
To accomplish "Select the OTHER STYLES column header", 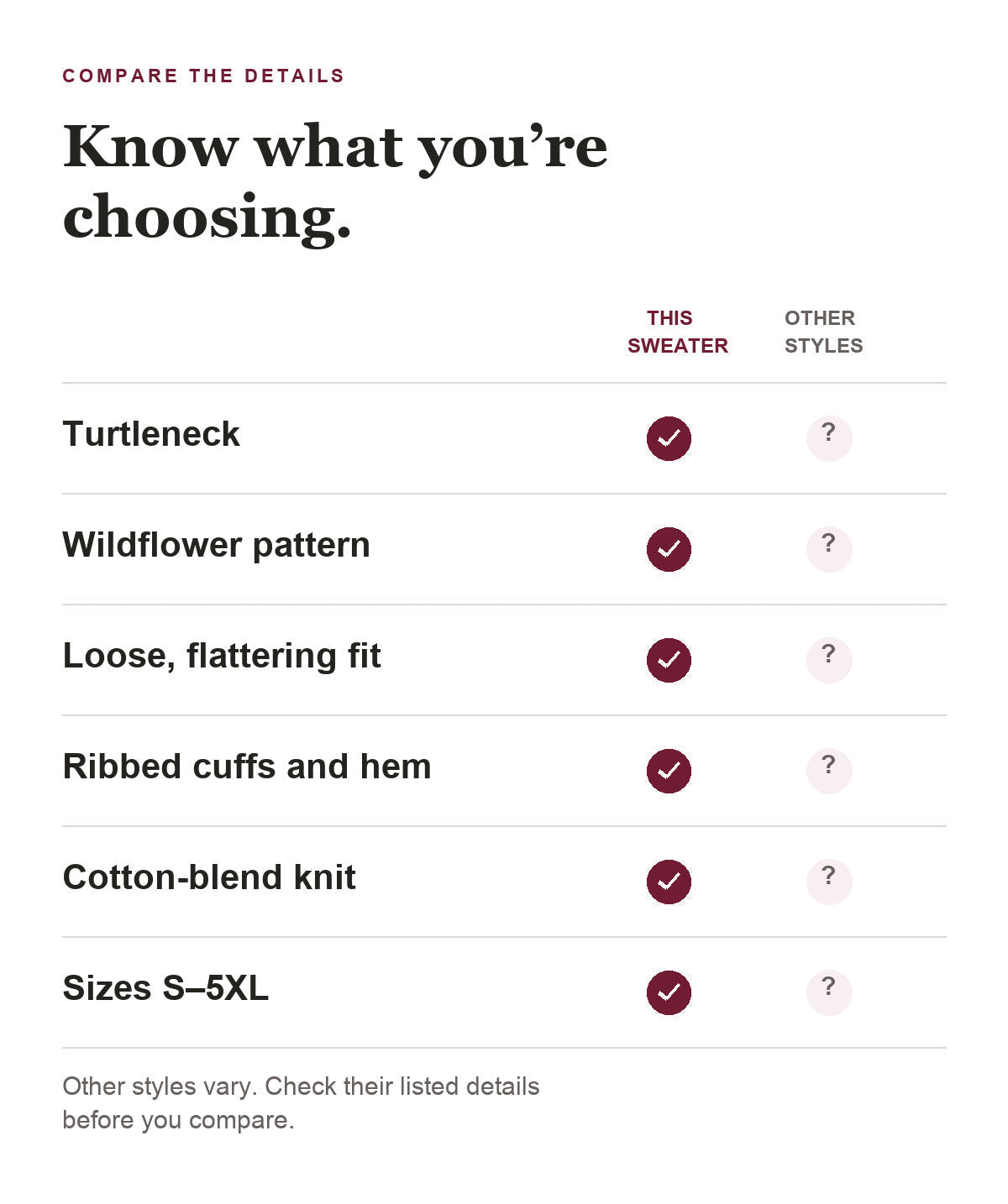I will 823,332.
